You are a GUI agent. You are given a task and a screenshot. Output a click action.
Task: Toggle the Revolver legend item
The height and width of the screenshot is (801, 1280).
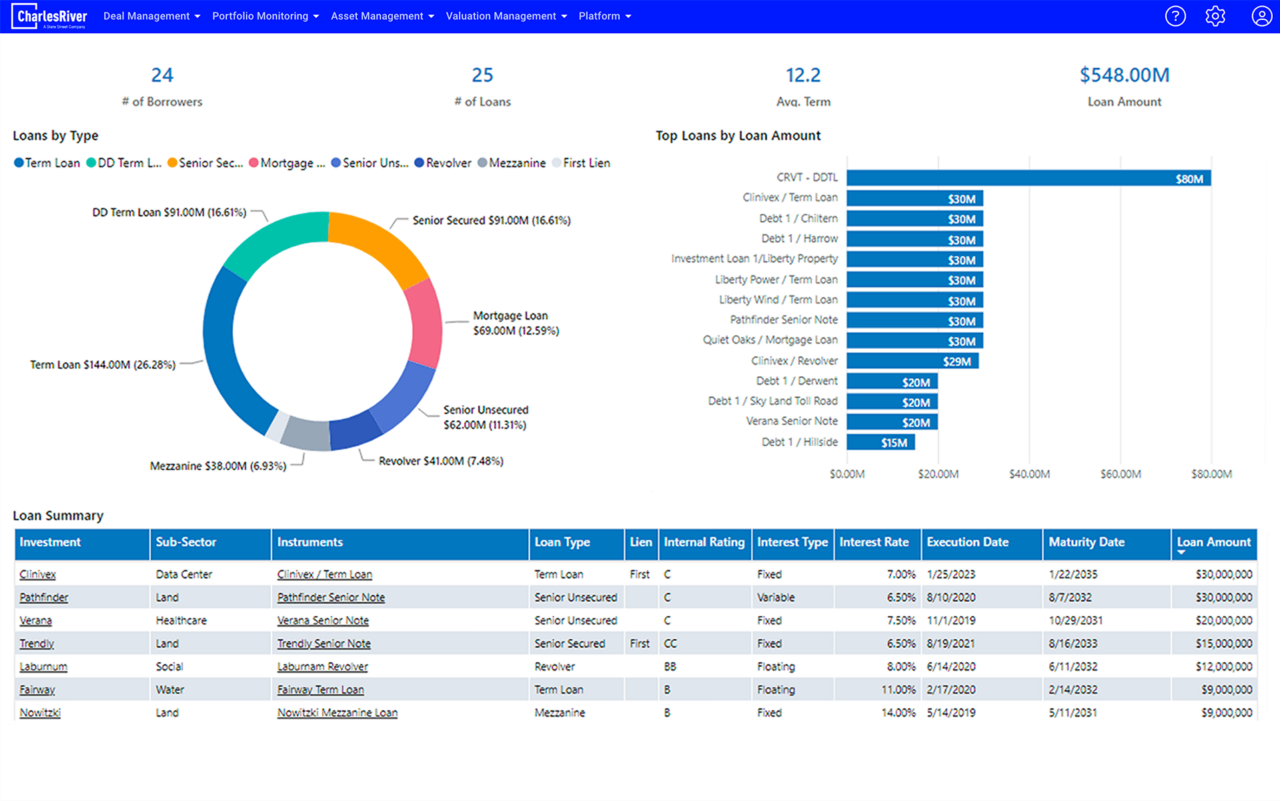pyautogui.click(x=442, y=163)
